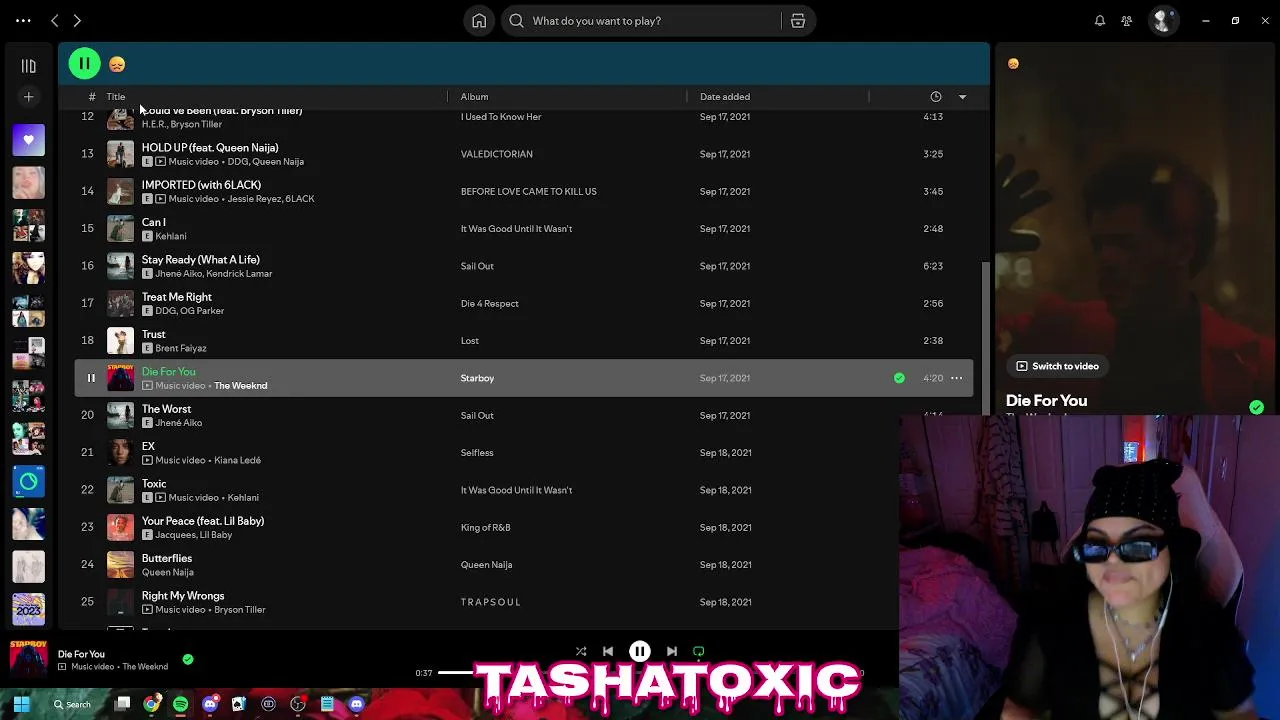1280x720 pixels.
Task: Open Chrome from the taskbar
Action: coord(151,704)
